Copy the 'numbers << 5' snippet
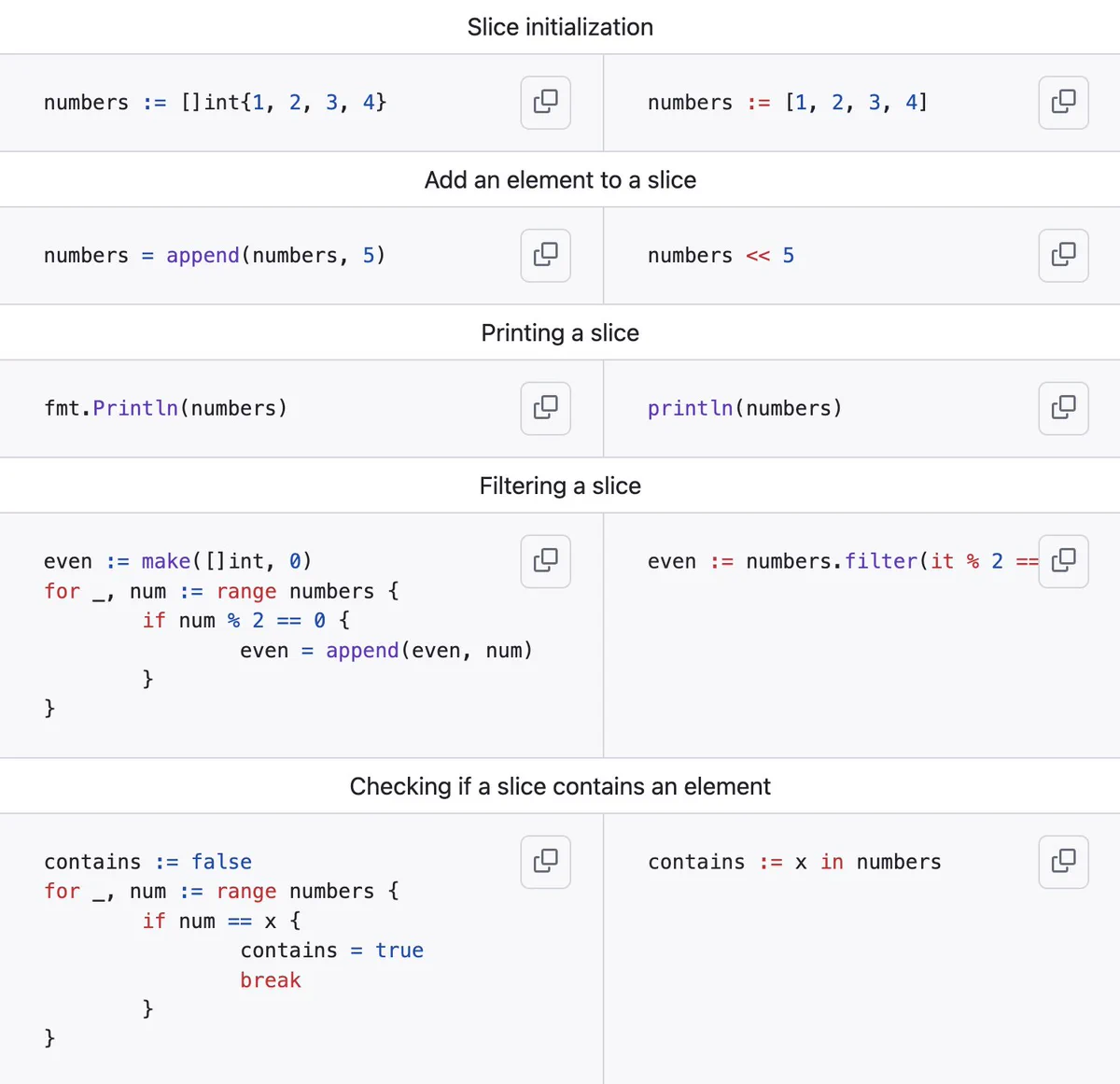This screenshot has height=1084, width=1120. 1064,255
